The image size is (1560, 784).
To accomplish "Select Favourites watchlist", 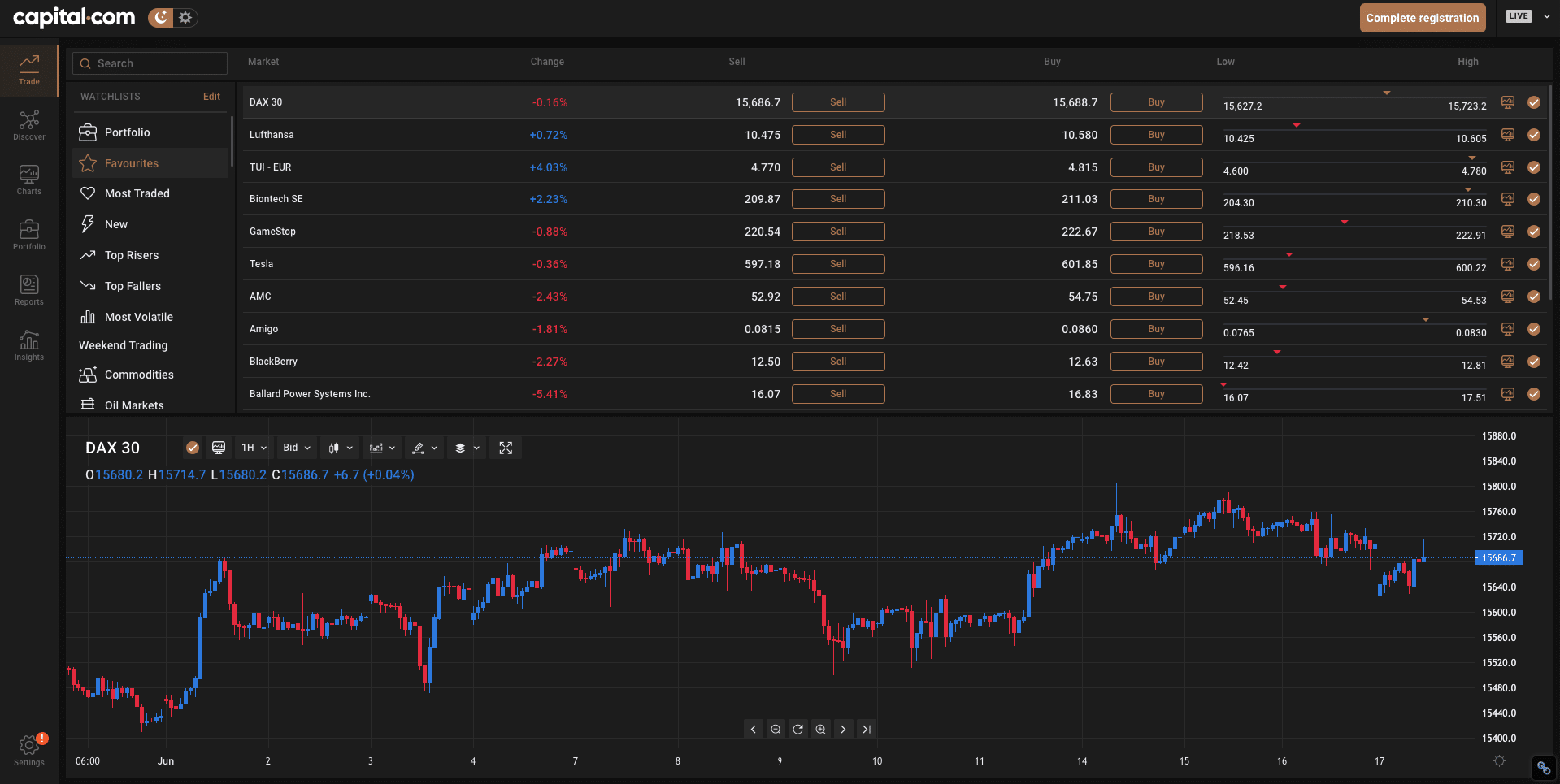I will coord(150,163).
